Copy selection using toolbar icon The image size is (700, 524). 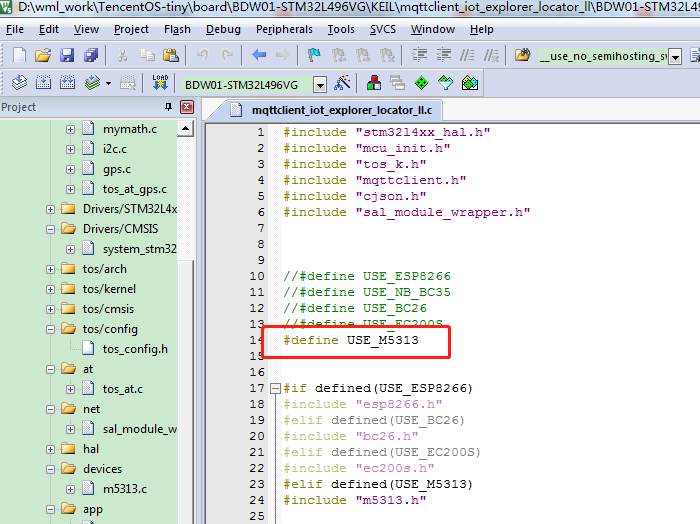[x=147, y=55]
